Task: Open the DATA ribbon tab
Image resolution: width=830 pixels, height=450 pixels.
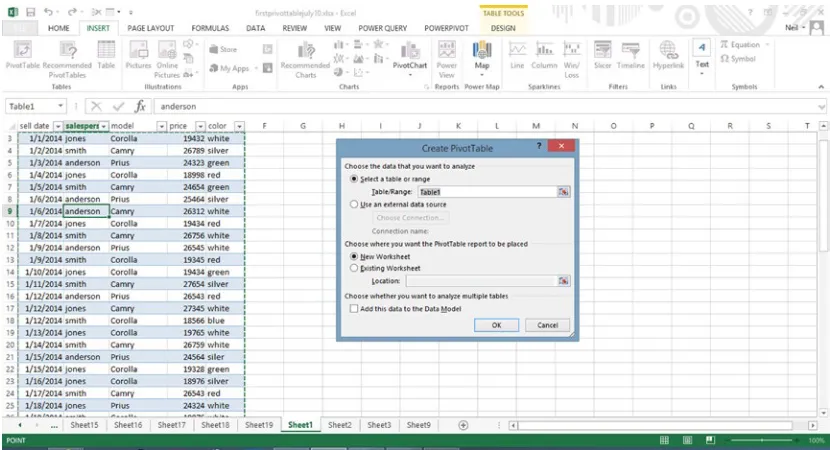Action: click(x=255, y=28)
